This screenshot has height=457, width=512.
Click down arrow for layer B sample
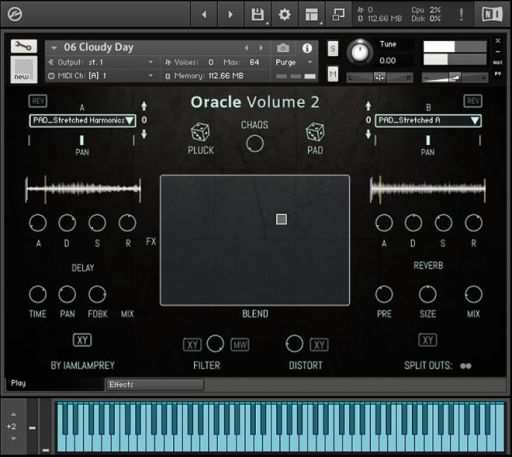pyautogui.click(x=368, y=134)
